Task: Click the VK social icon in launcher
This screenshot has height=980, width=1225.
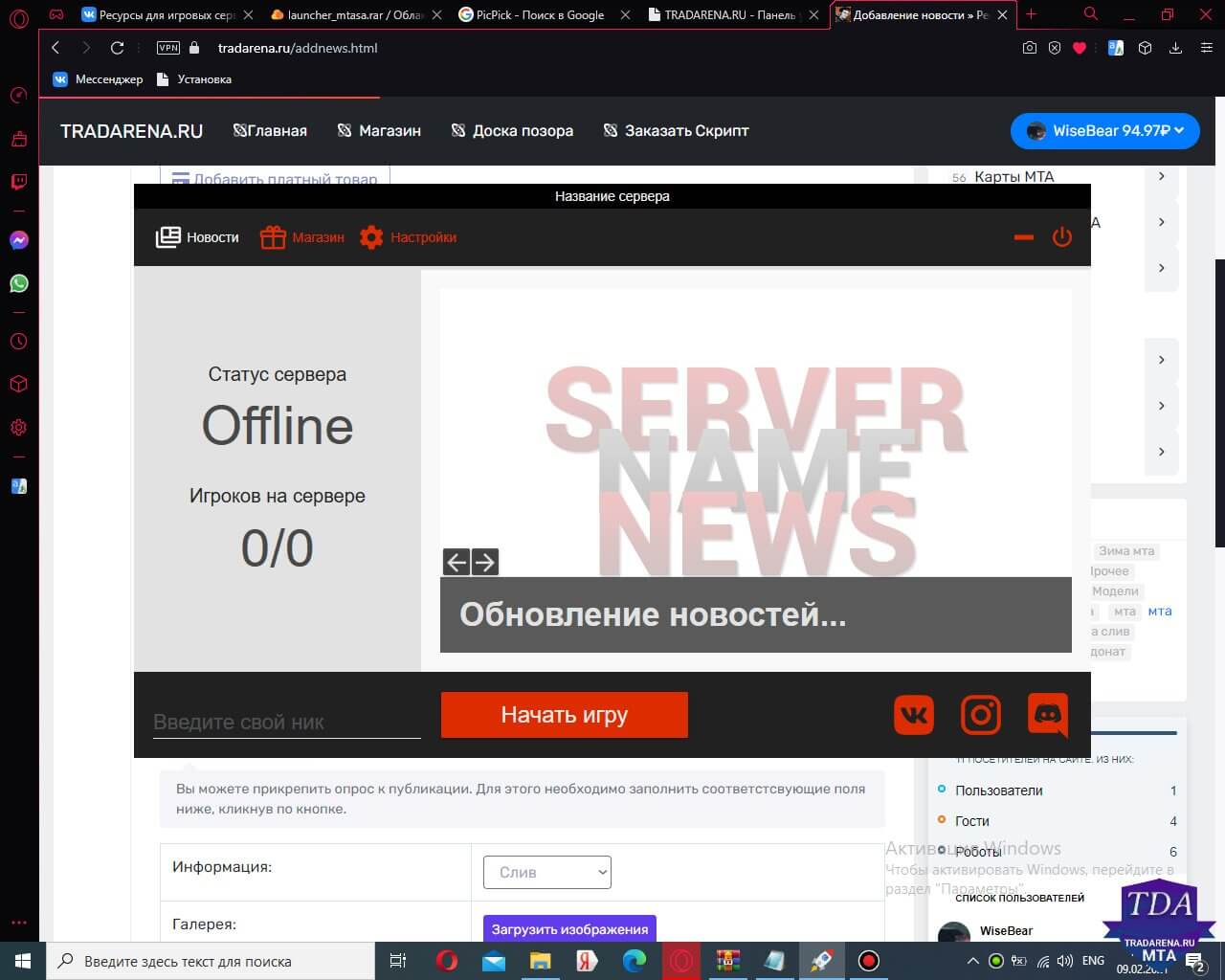Action: (914, 715)
